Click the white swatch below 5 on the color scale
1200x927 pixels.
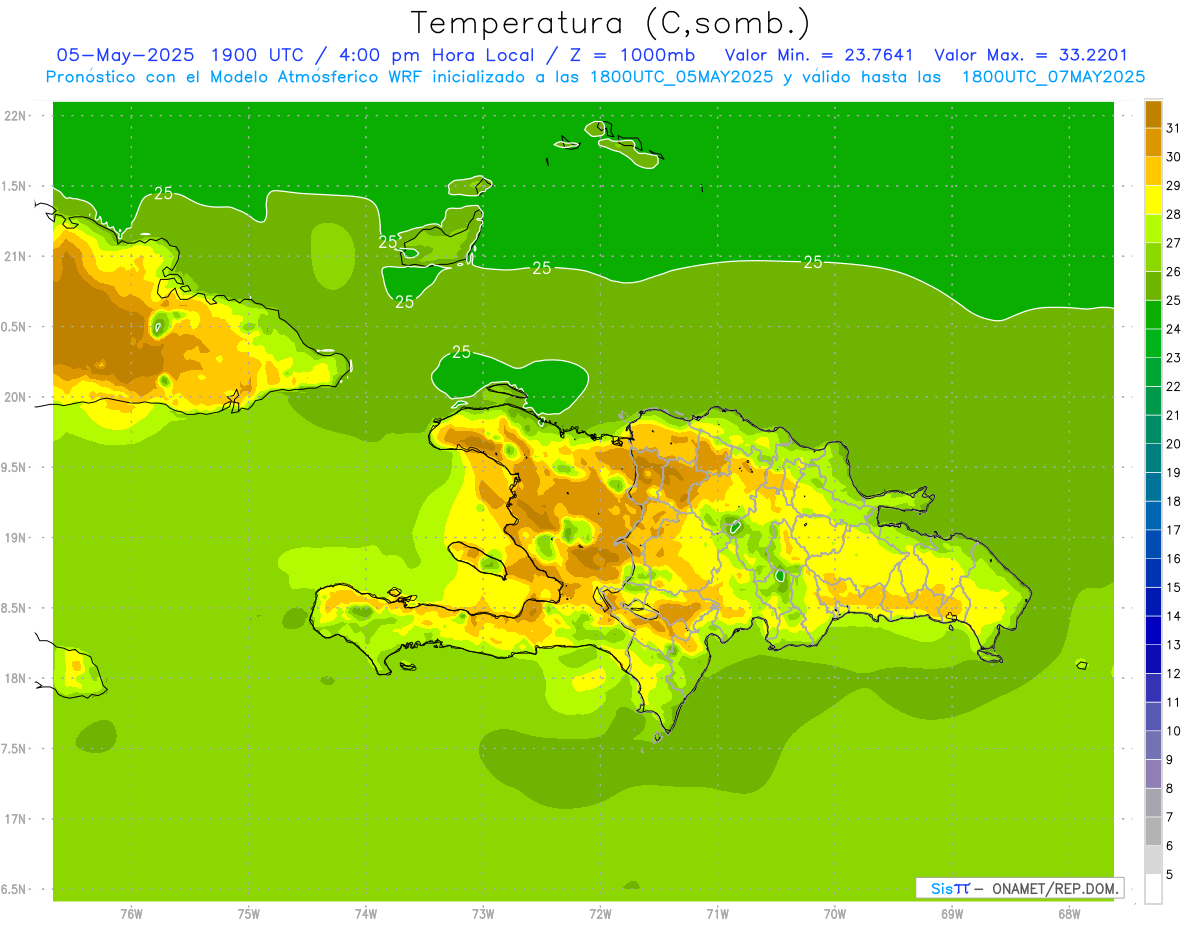tap(1153, 889)
